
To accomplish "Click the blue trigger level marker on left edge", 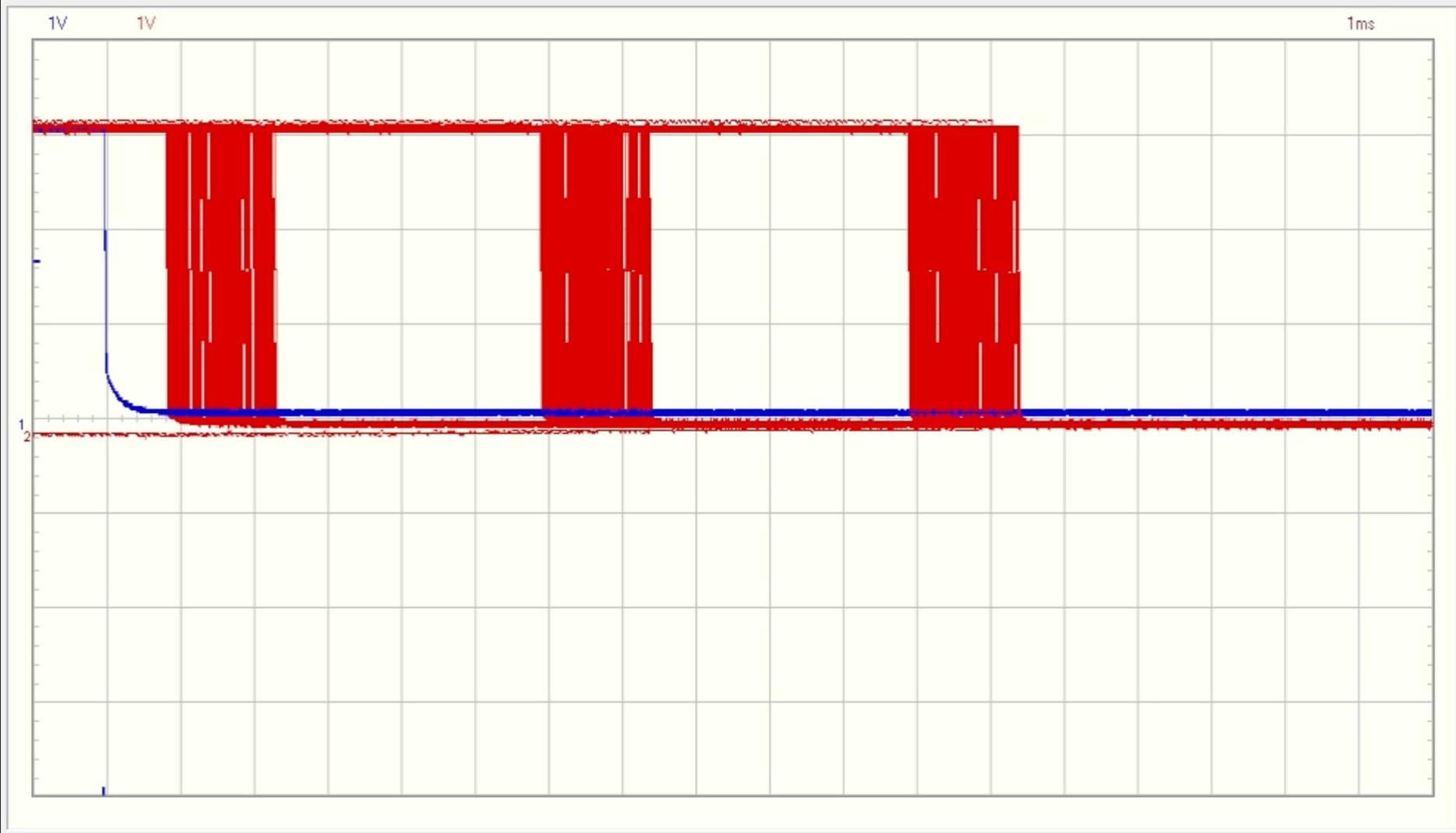I will (37, 261).
